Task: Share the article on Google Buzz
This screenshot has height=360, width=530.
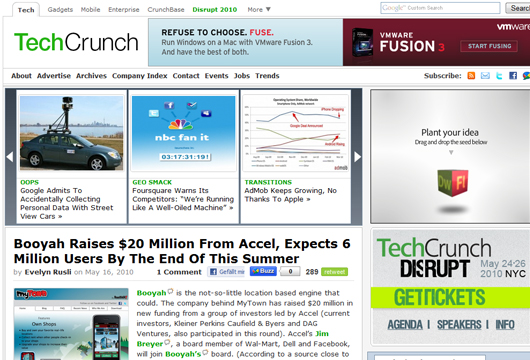Action: (263, 271)
